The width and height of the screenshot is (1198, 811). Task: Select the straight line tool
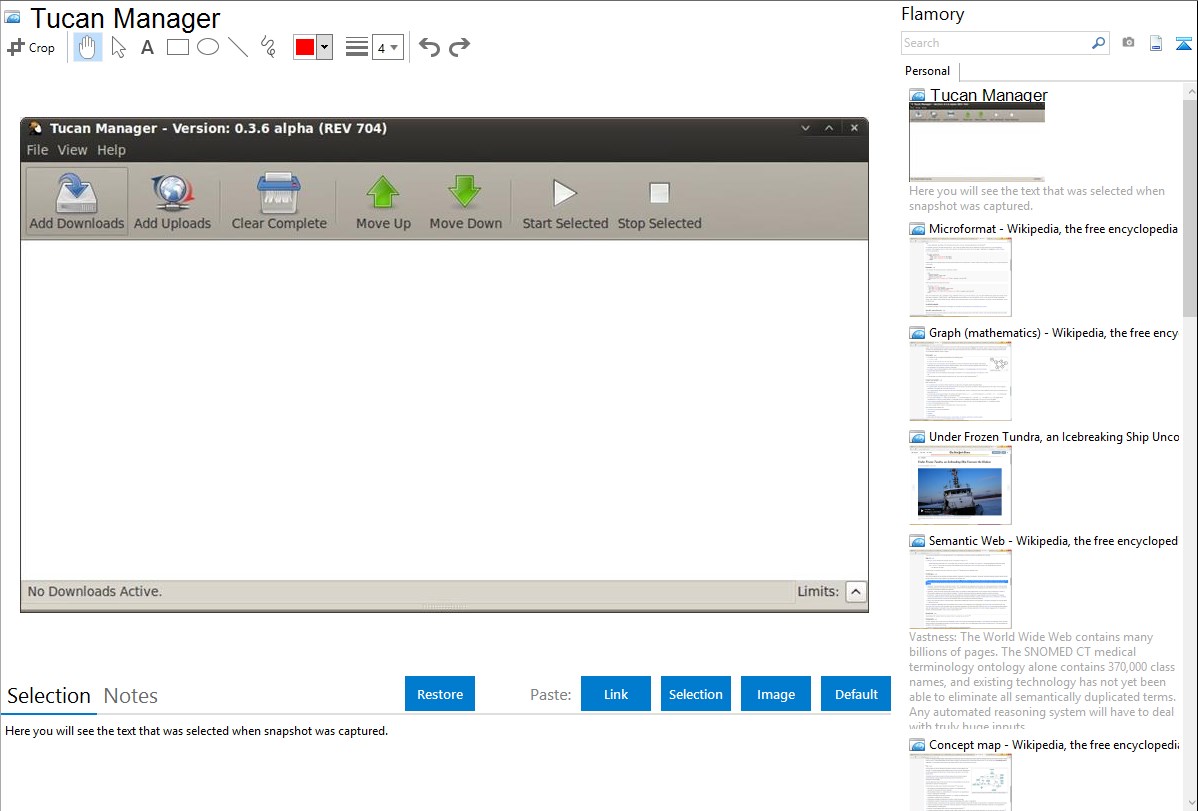[x=238, y=47]
